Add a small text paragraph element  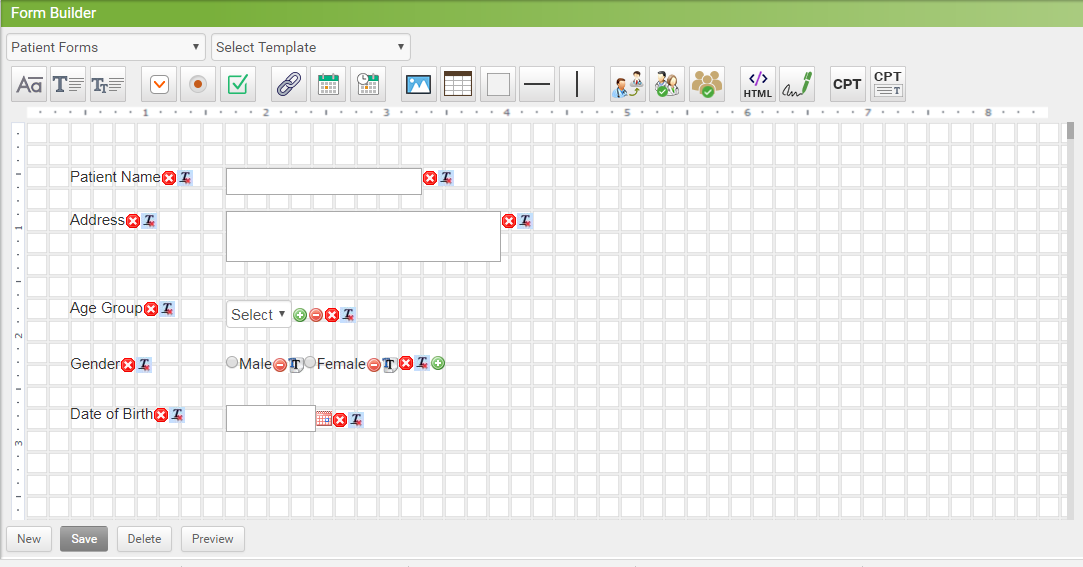tap(108, 84)
